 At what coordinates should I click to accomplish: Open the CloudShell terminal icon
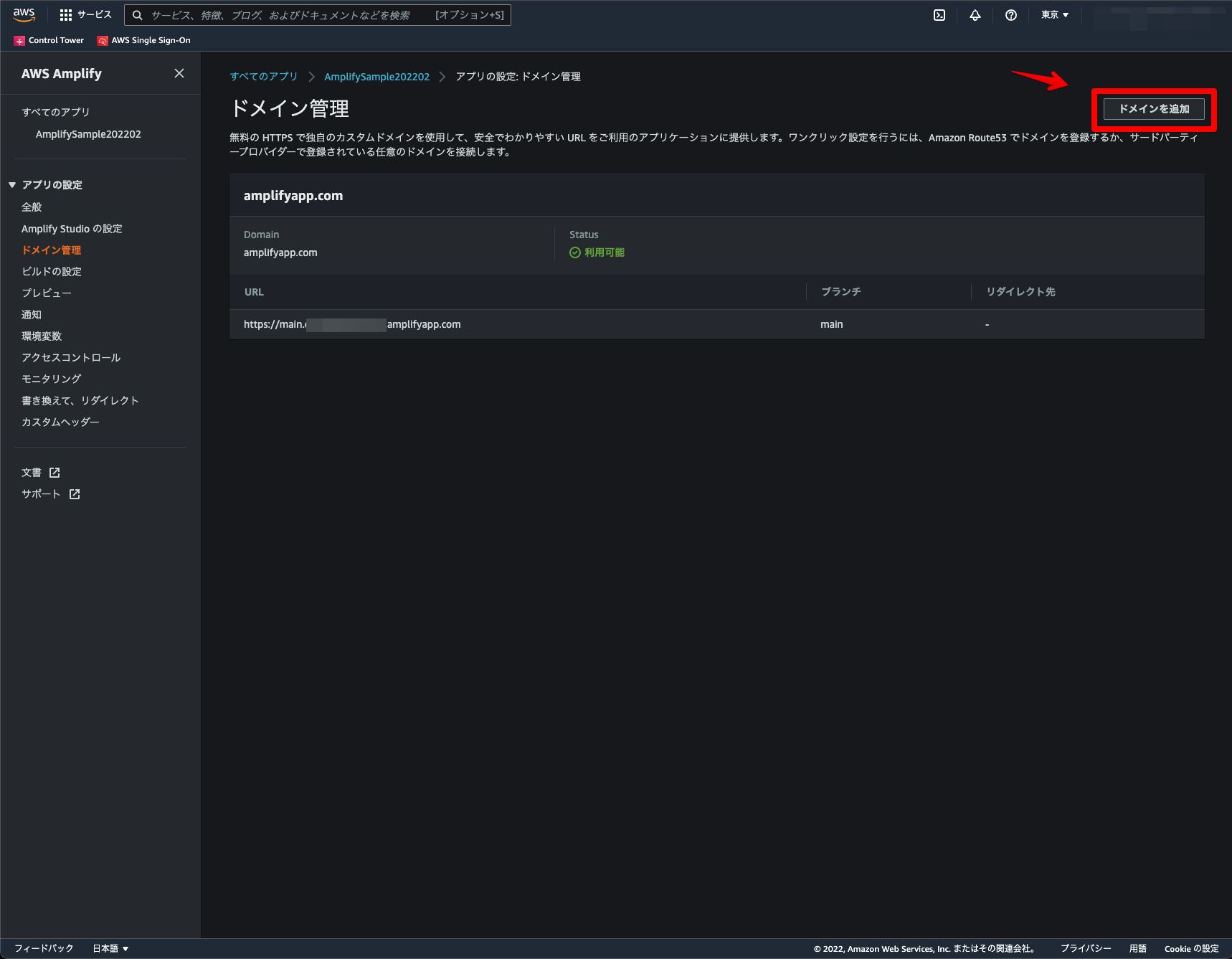pos(939,15)
